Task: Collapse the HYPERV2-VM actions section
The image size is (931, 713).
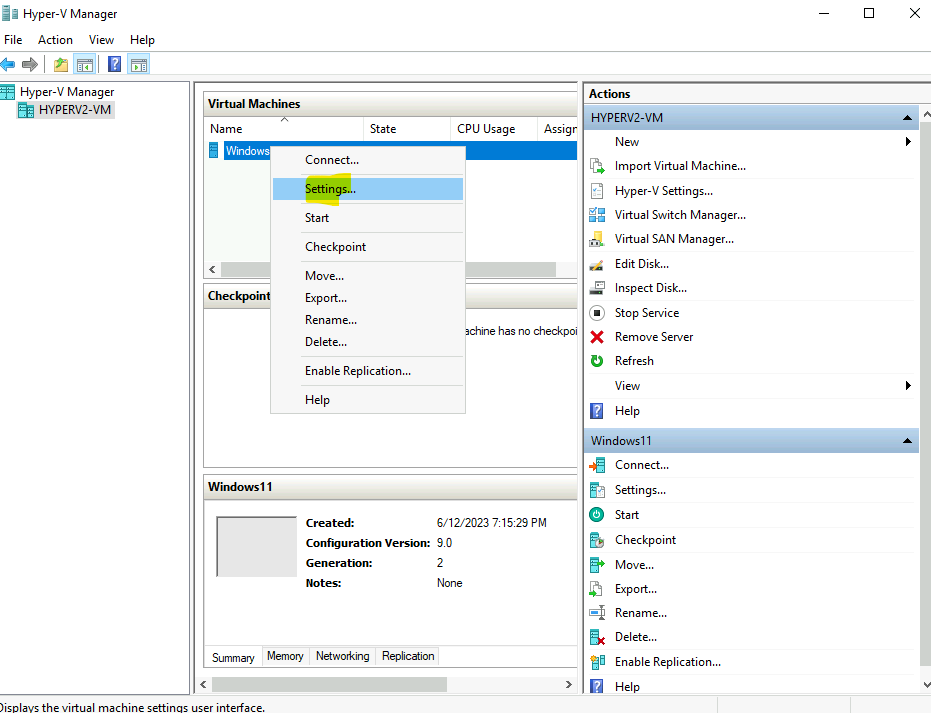Action: click(x=907, y=118)
